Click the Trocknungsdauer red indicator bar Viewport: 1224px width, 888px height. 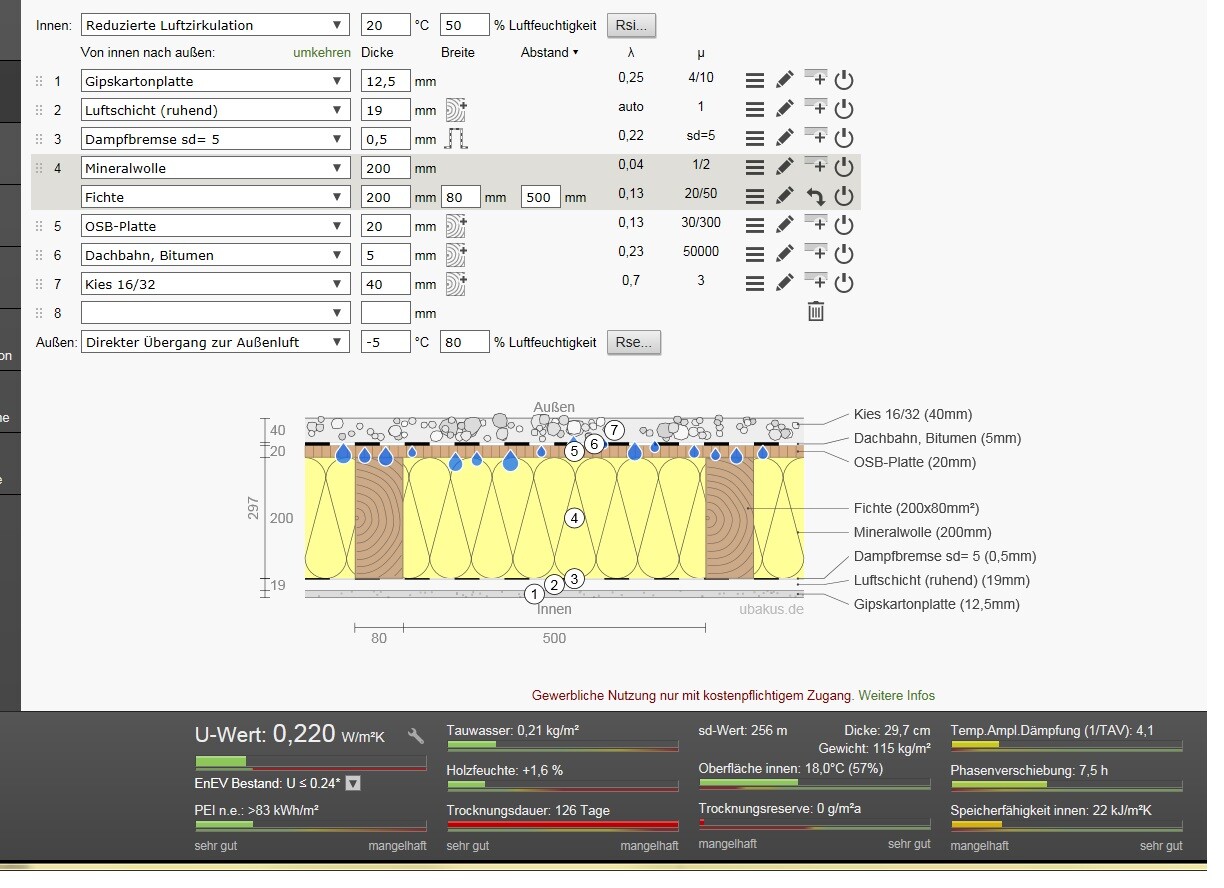pos(562,825)
